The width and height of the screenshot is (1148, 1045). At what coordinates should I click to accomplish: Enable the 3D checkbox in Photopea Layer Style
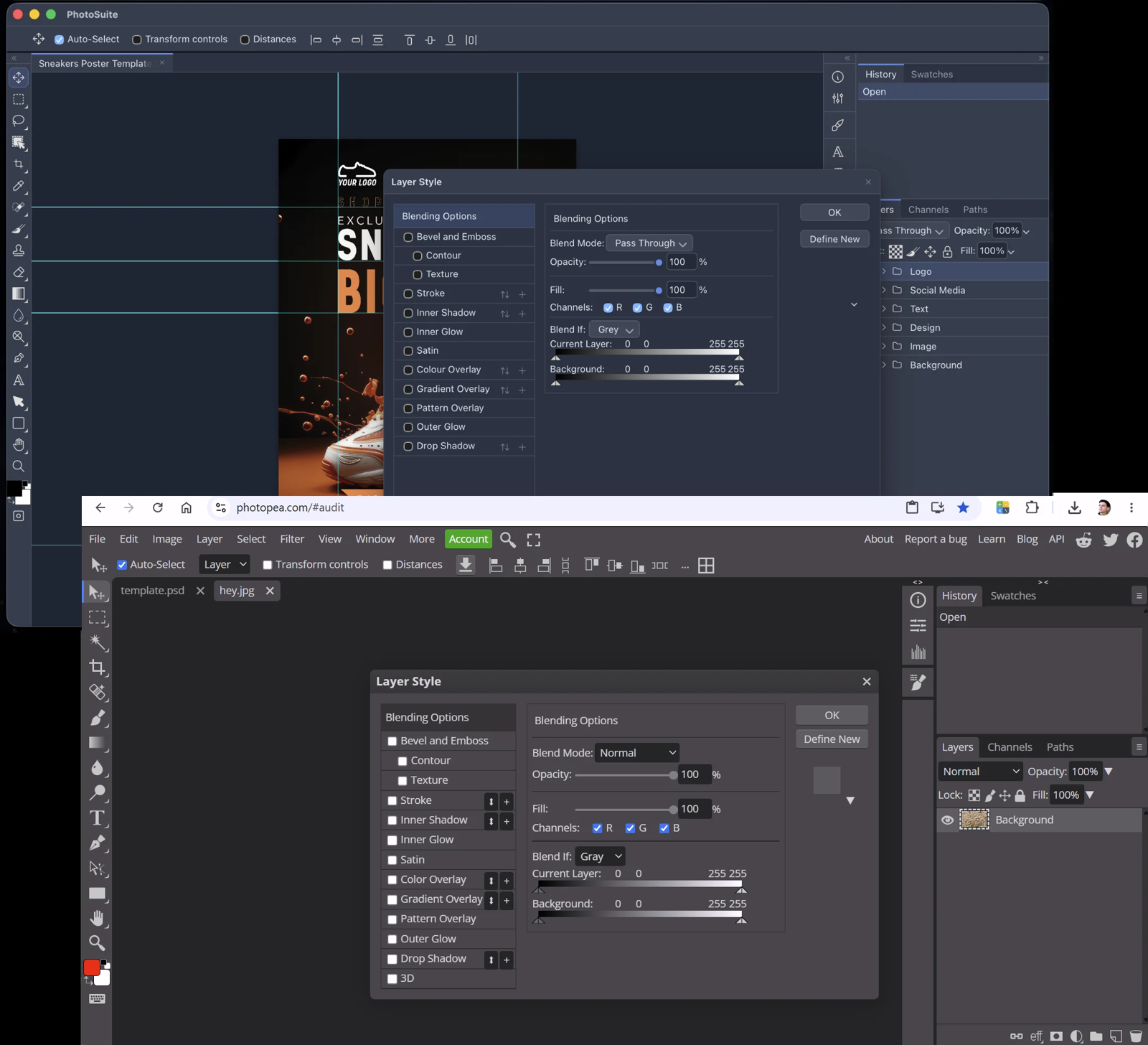[x=392, y=978]
